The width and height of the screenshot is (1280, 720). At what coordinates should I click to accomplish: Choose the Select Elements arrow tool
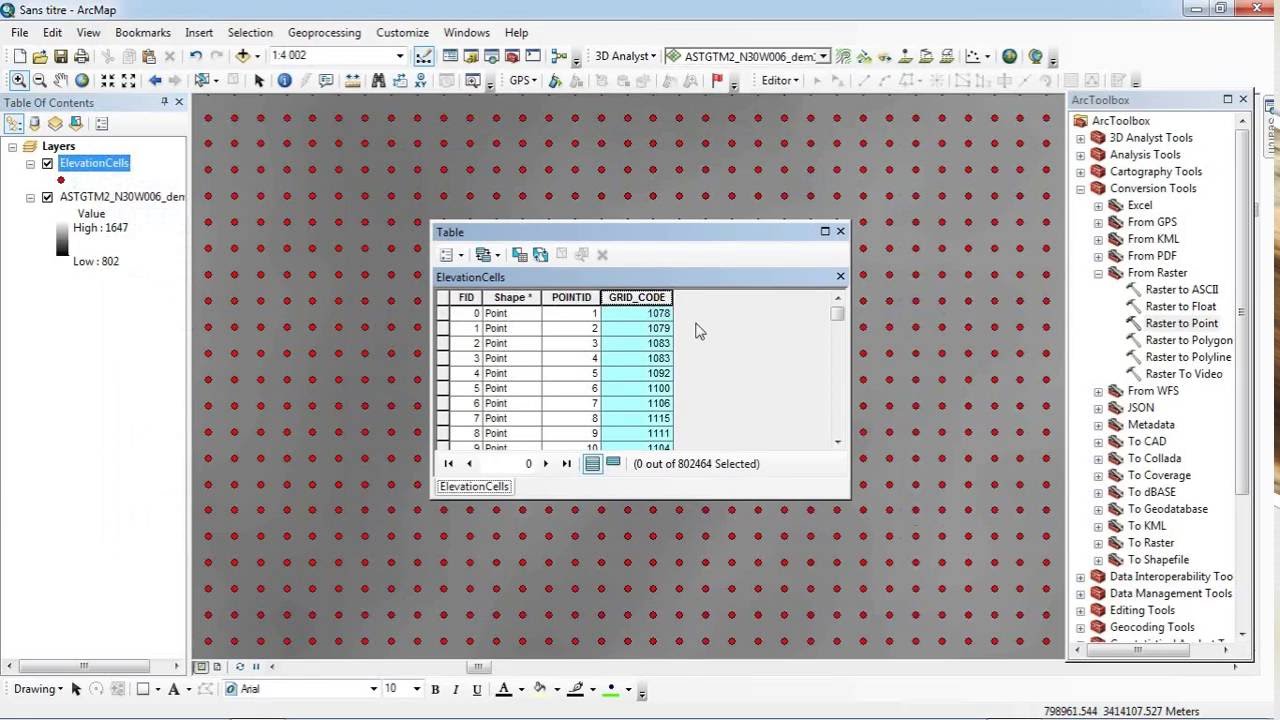tap(259, 80)
